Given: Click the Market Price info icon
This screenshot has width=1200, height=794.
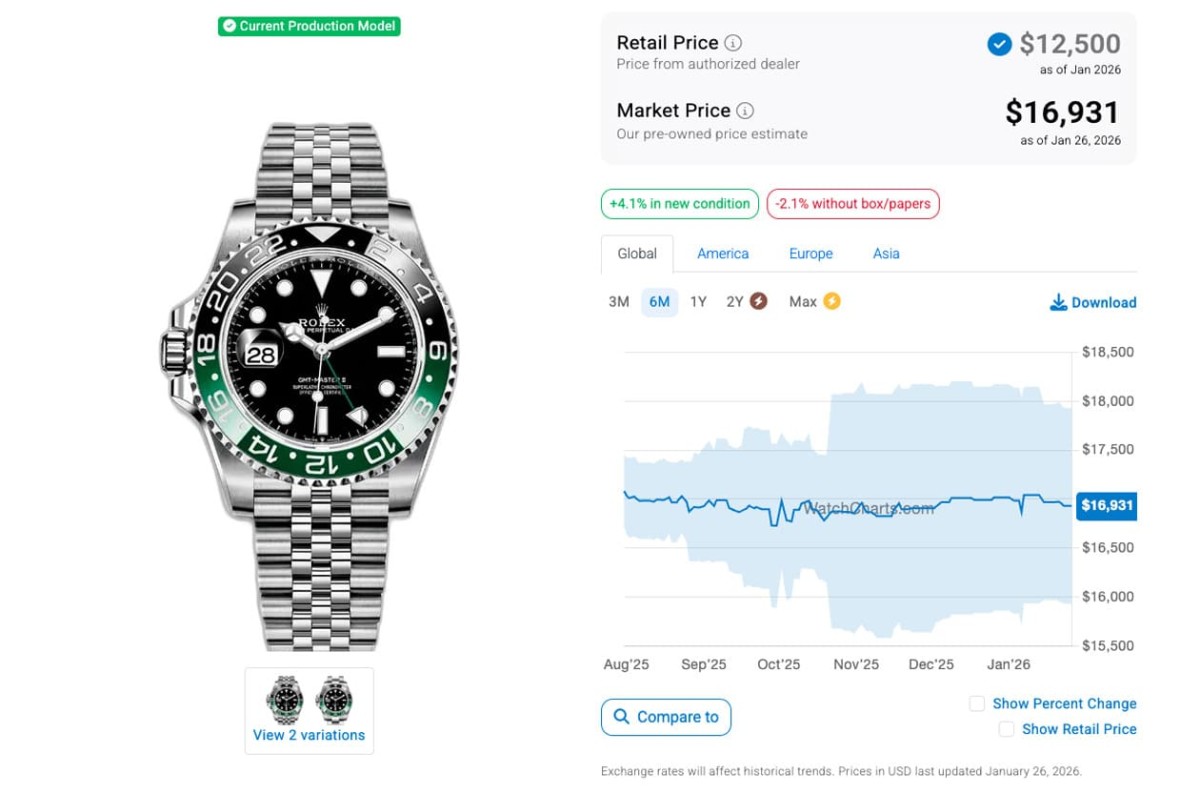Looking at the screenshot, I should (x=745, y=111).
